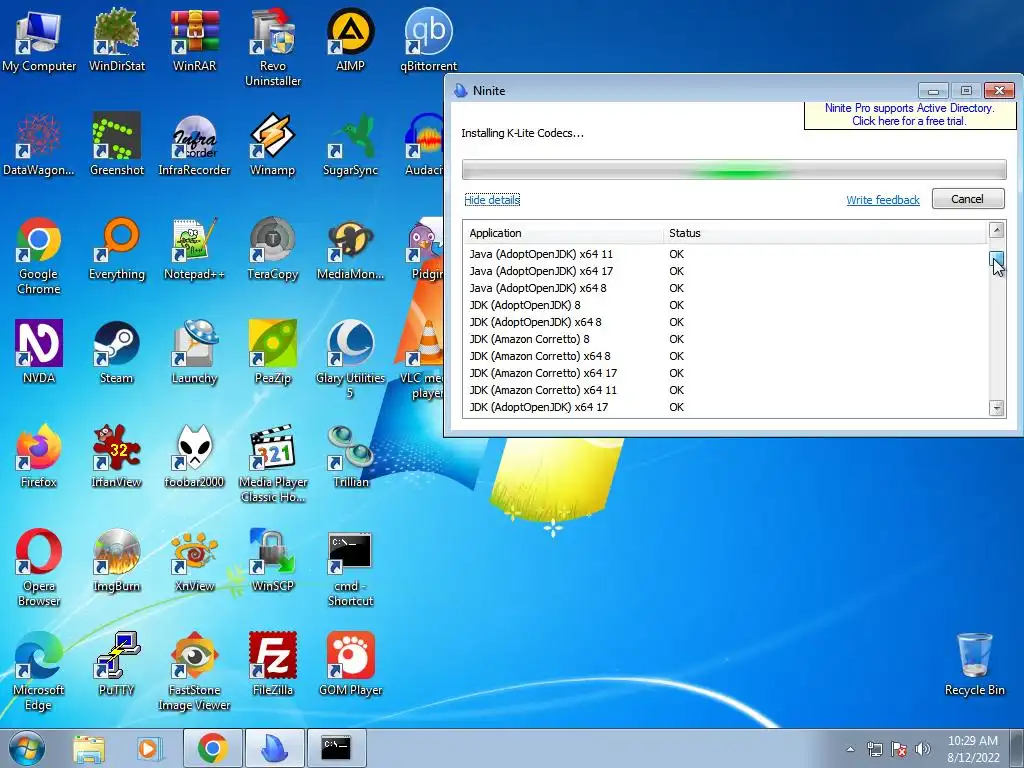Select the SugarSync desktop icon
This screenshot has width=1024, height=768.
tap(350, 145)
